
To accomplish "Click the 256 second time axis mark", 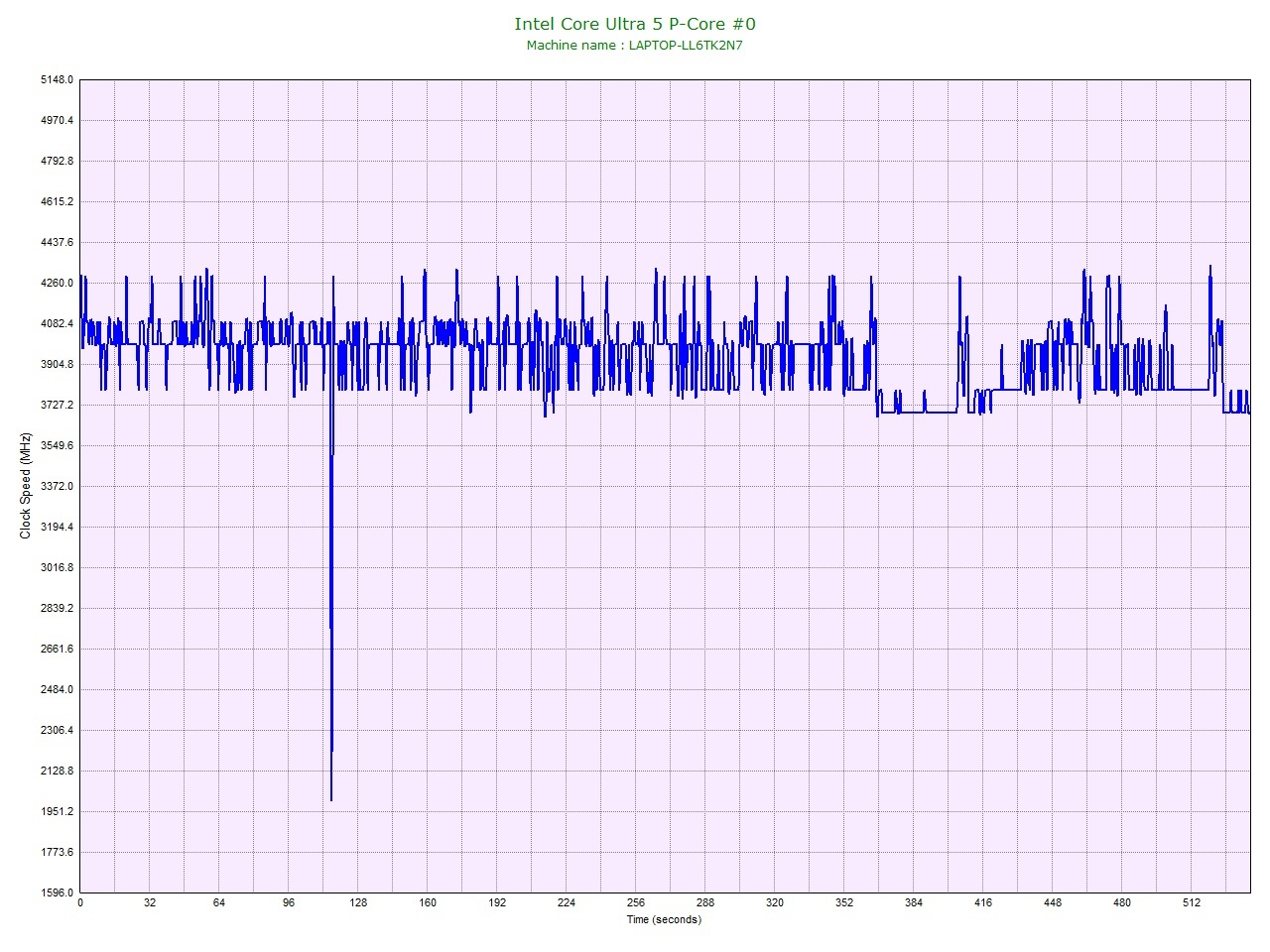I will point(636,903).
